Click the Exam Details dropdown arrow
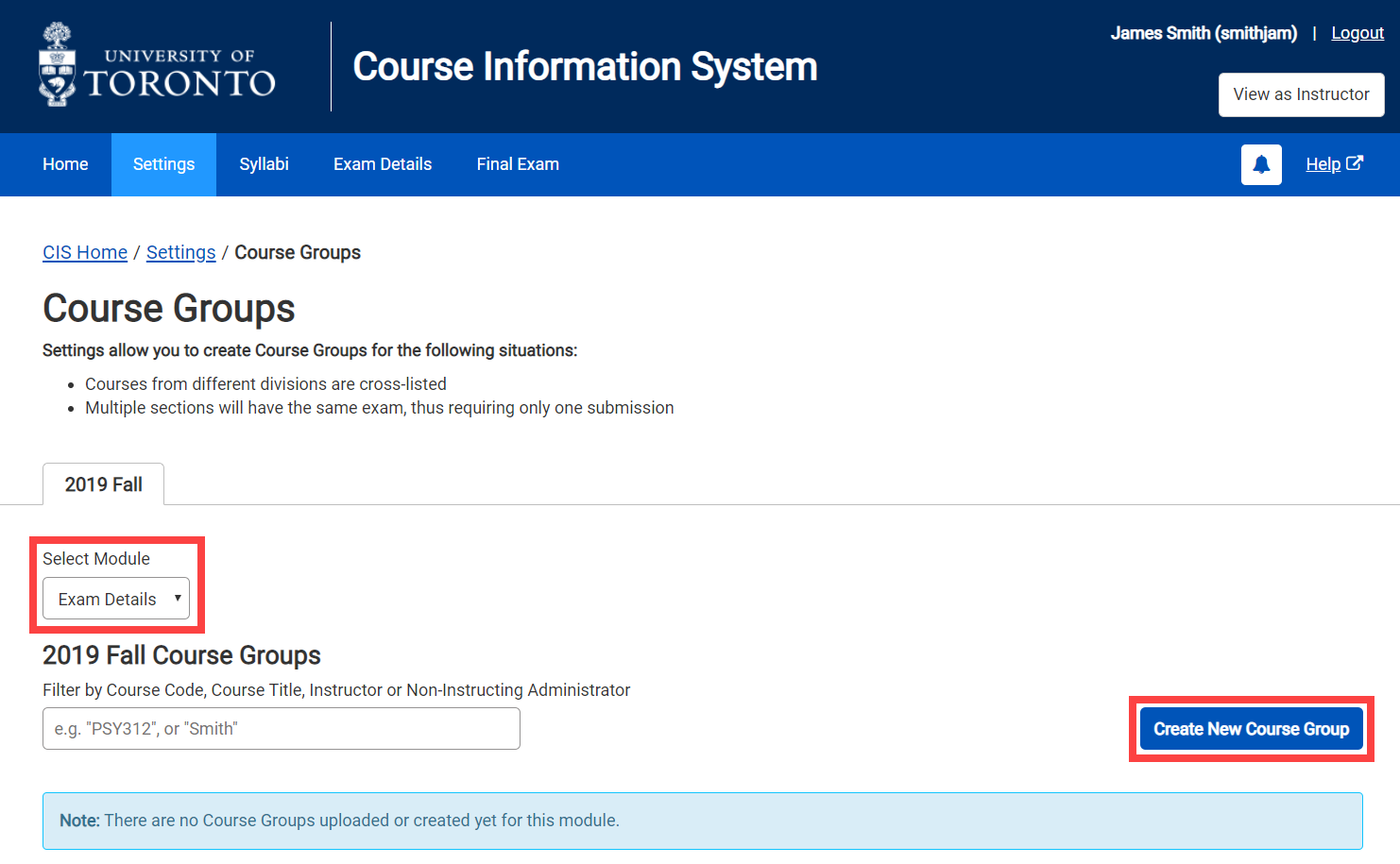 tap(176, 598)
